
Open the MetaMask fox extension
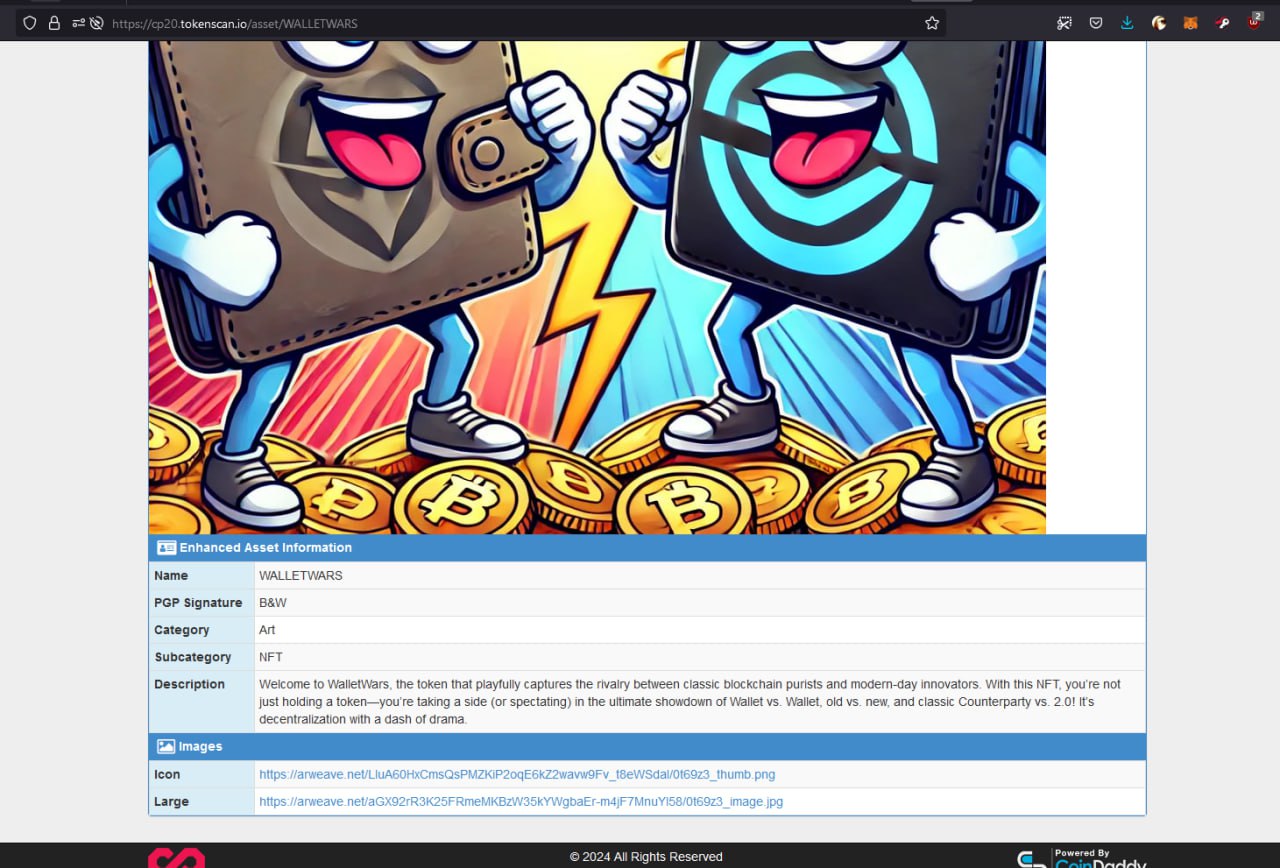1190,23
